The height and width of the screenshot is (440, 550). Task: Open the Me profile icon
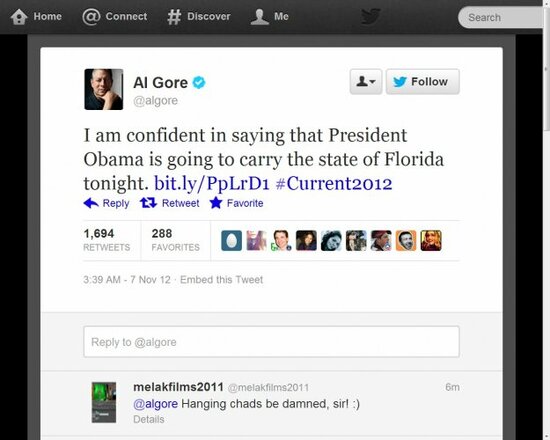click(x=260, y=17)
